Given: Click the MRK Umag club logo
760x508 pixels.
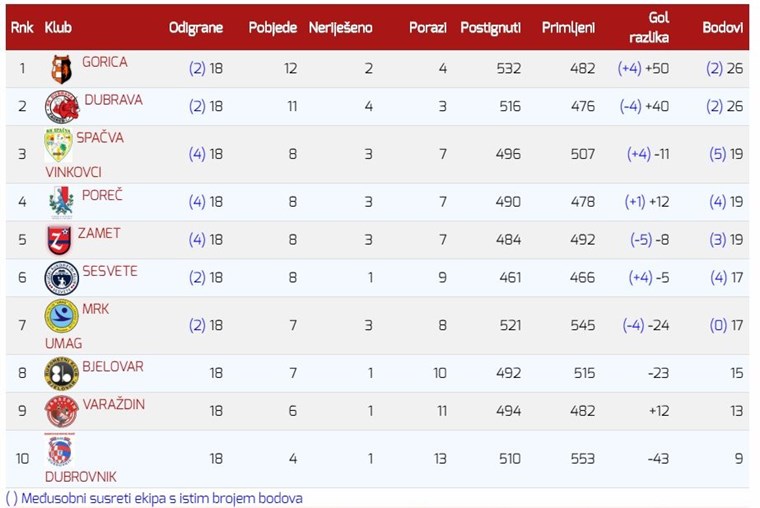Looking at the screenshot, I should pos(61,316).
